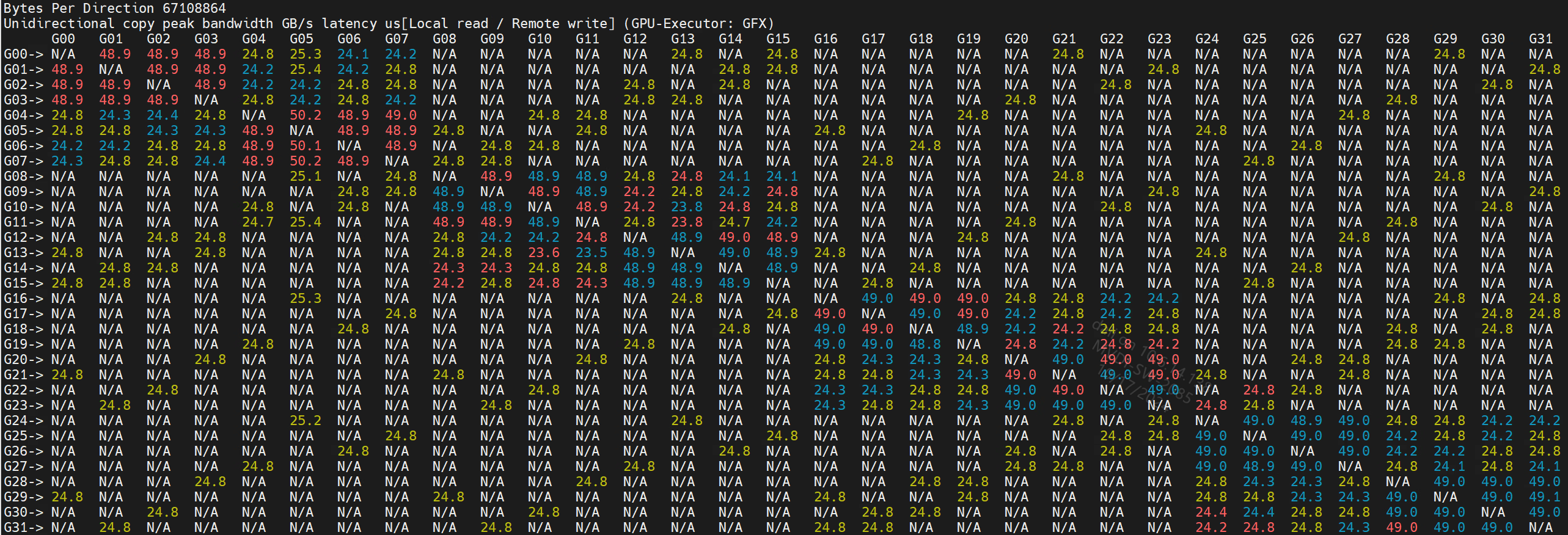Click the "Unidirectional copy peak bandwidth" heading text
This screenshot has width=1568, height=535.
(138, 23)
